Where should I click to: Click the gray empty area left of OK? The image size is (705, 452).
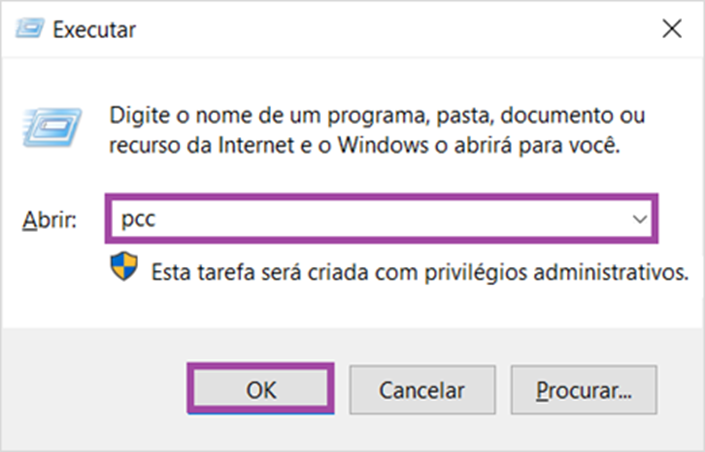click(94, 389)
